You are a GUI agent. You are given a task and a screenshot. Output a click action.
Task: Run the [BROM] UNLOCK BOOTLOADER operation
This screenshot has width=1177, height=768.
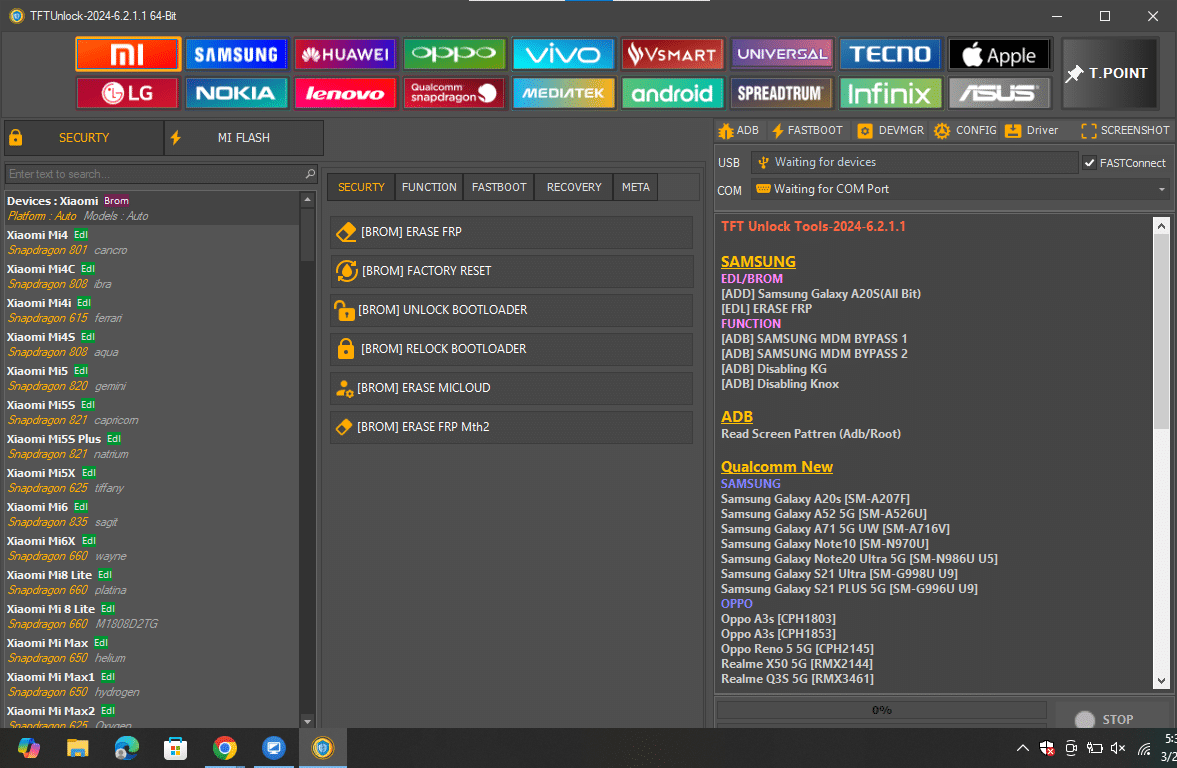click(x=511, y=310)
